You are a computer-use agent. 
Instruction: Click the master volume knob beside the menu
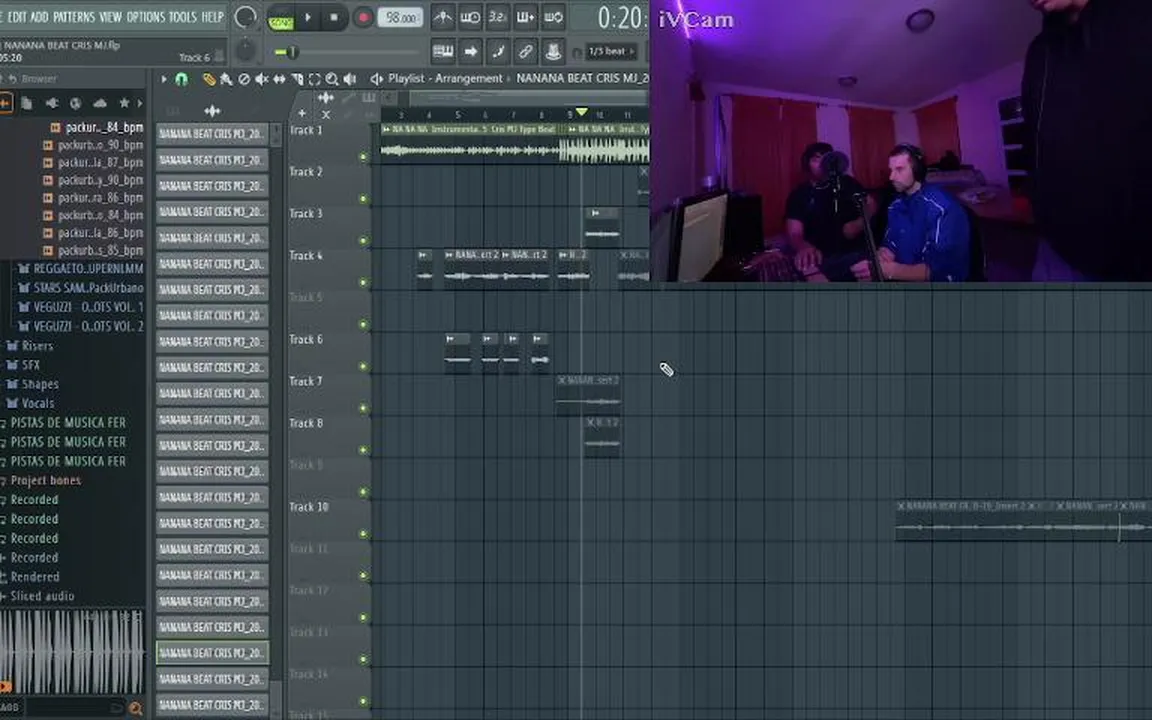pyautogui.click(x=245, y=17)
